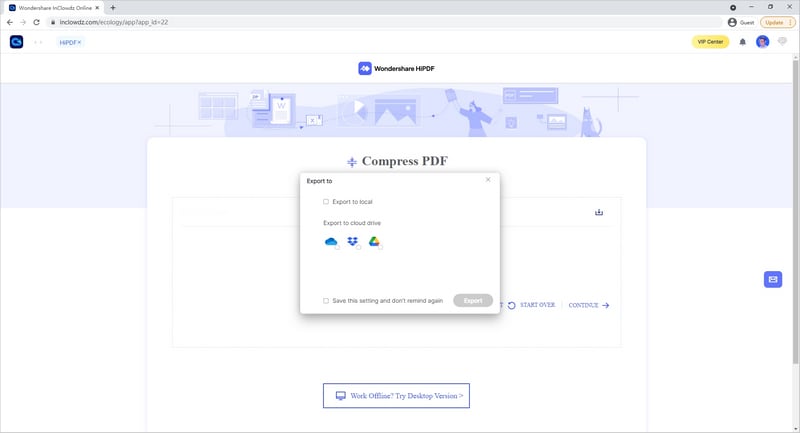The height and width of the screenshot is (433, 800).
Task: Select the Wondershare InClowdz Online browser tab
Action: (x=54, y=8)
